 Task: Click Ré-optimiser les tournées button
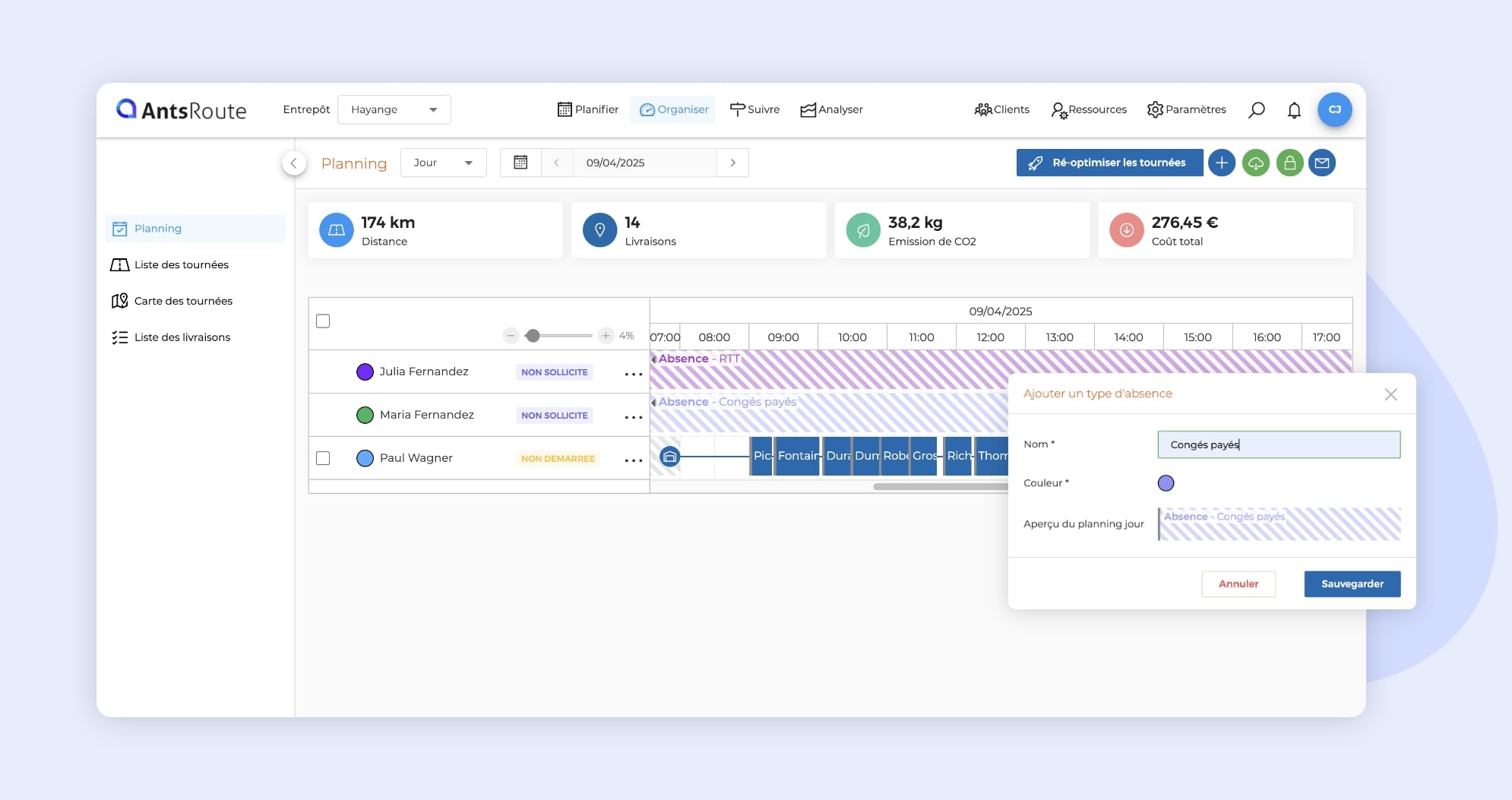point(1109,163)
